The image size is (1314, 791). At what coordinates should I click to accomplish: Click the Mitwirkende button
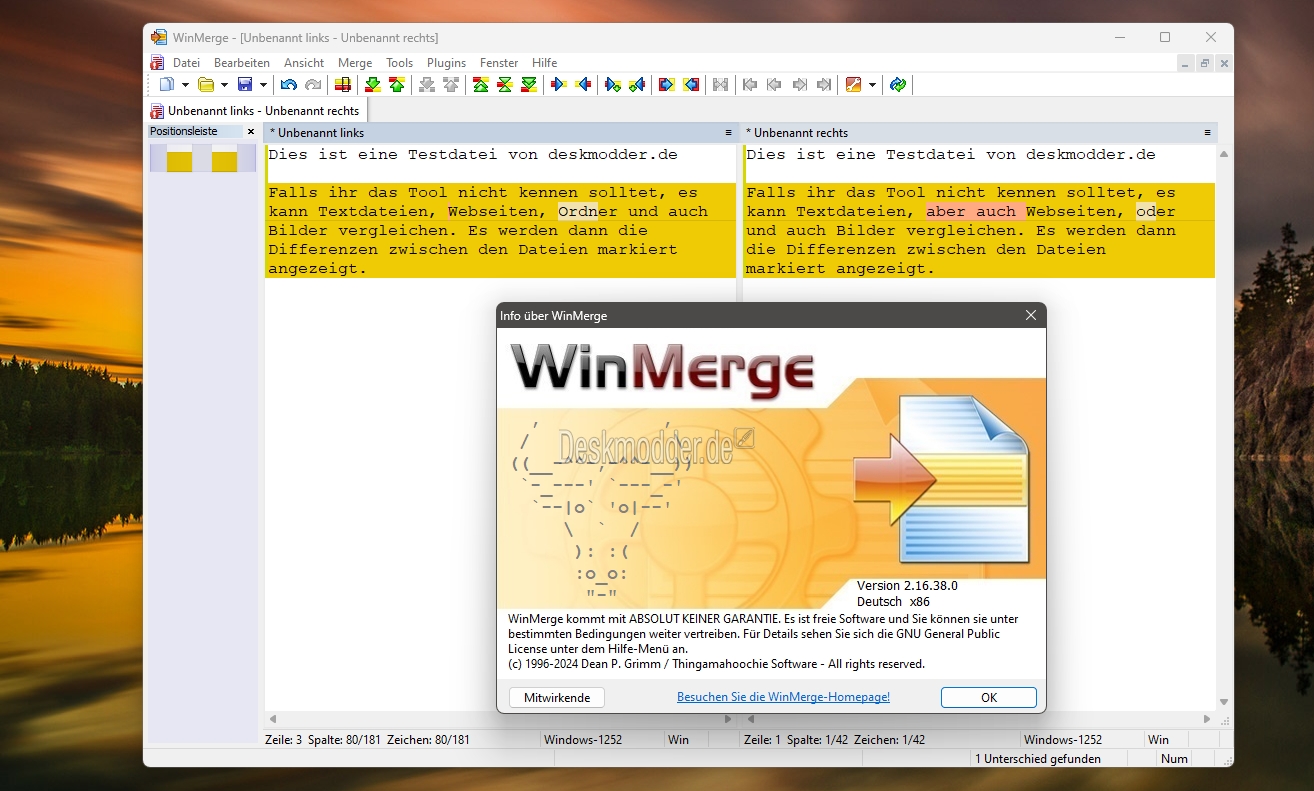point(557,697)
